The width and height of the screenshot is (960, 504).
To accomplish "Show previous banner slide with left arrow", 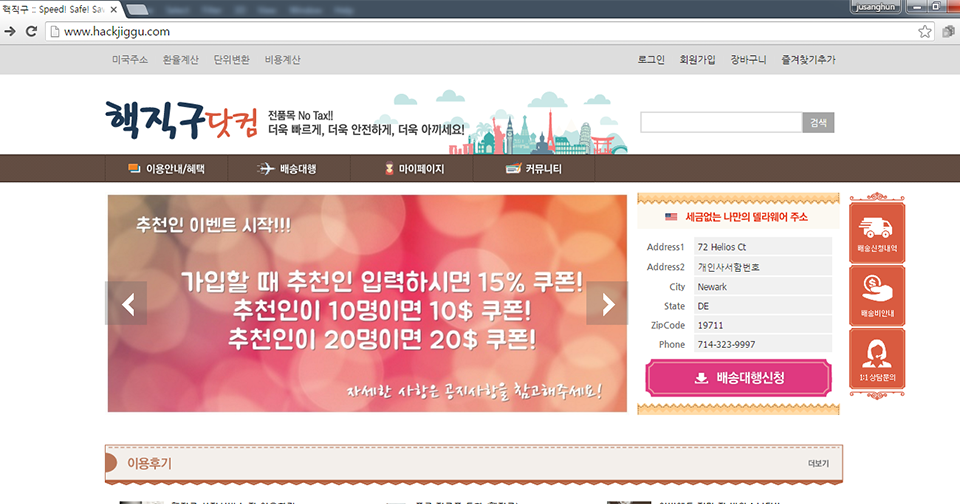I will click(x=127, y=304).
